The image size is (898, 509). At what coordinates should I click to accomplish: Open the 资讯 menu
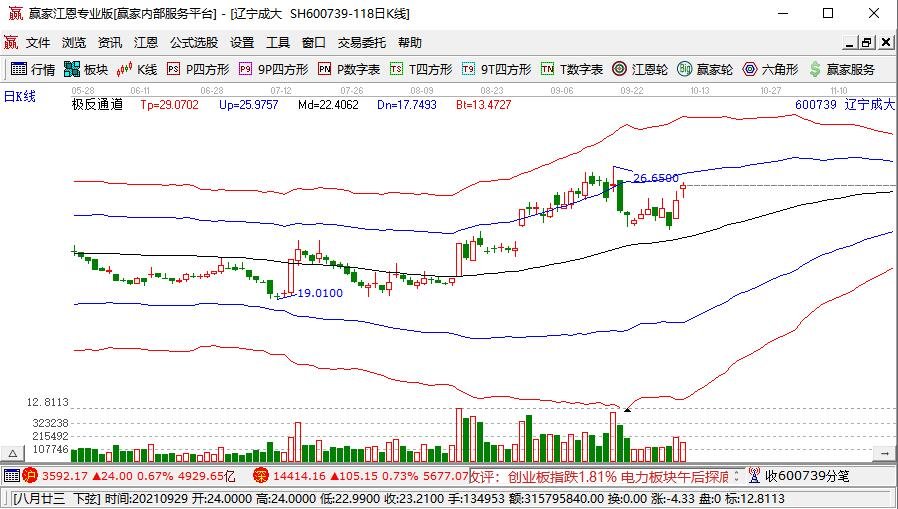tap(109, 42)
